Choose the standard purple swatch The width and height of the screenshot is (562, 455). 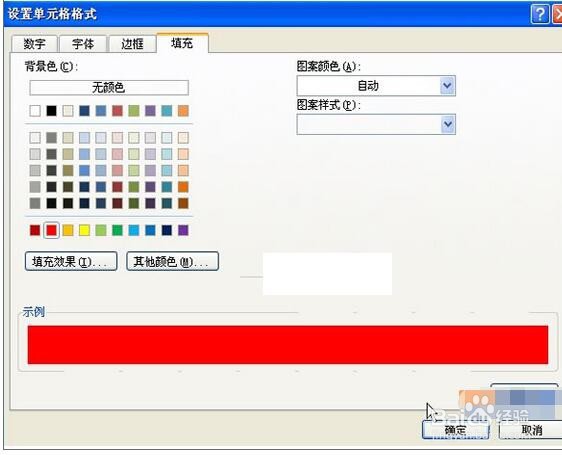(183, 230)
